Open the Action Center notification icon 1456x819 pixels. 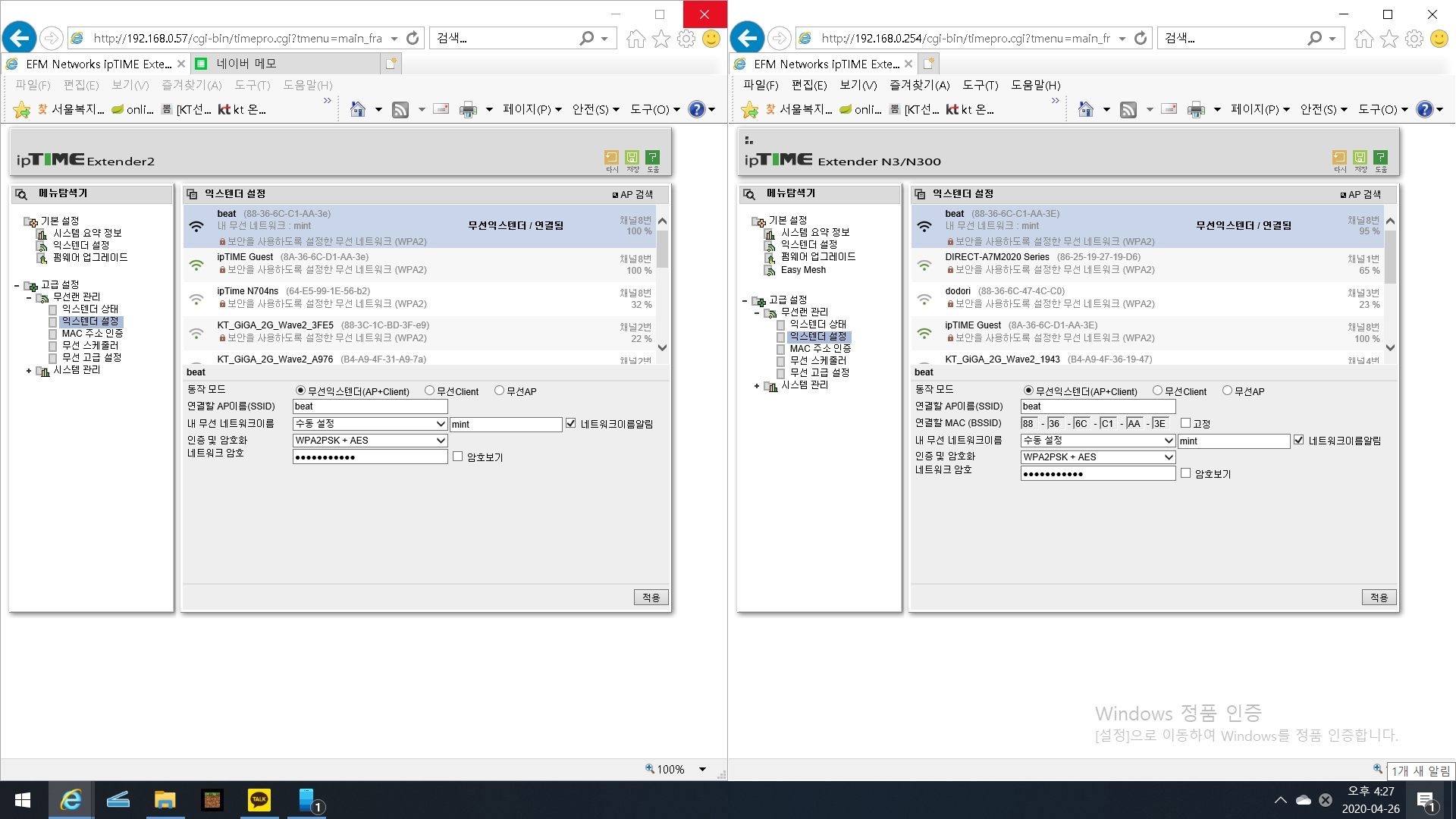(1426, 800)
